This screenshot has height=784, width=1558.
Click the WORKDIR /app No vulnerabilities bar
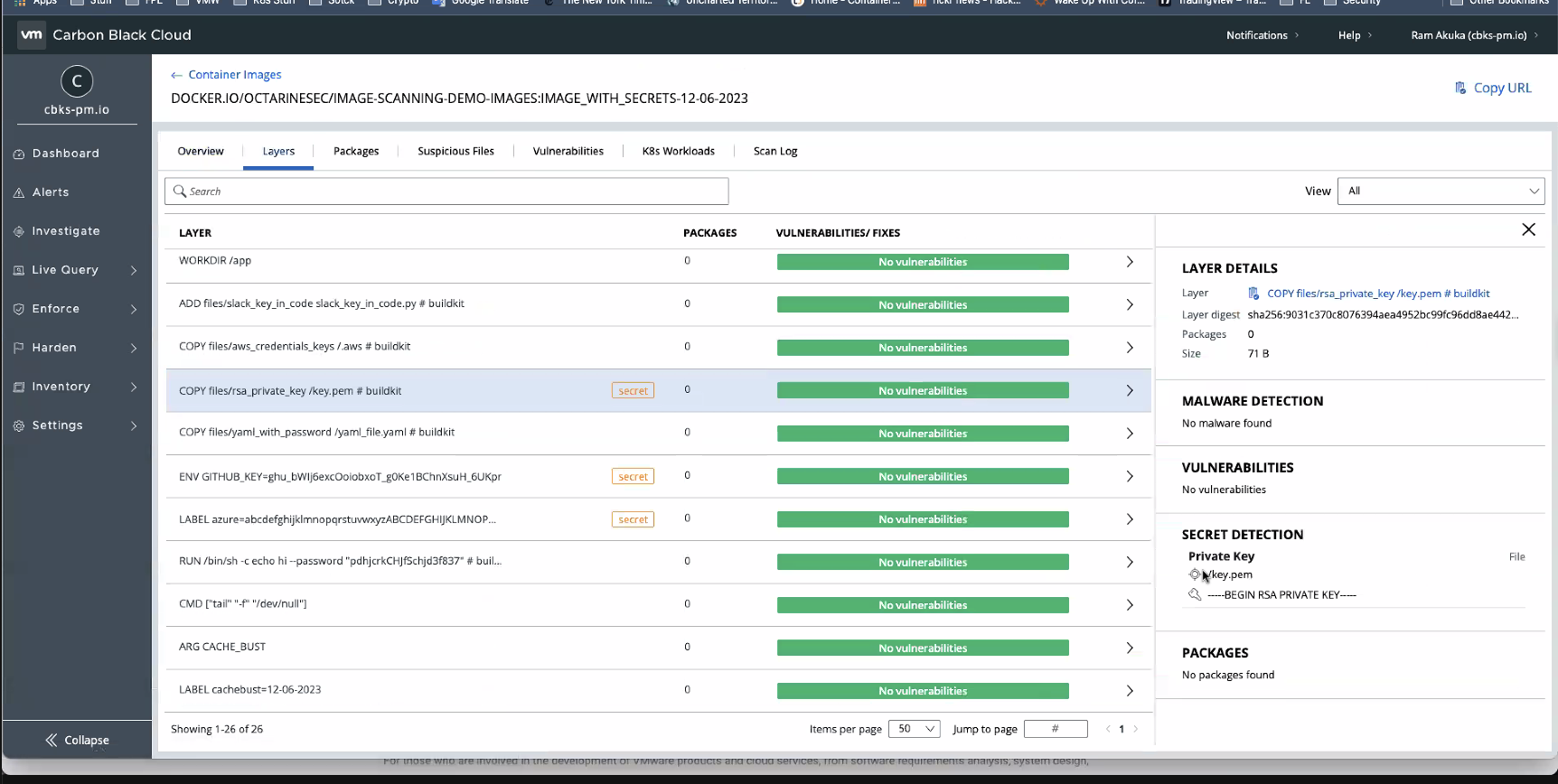pyautogui.click(x=923, y=262)
